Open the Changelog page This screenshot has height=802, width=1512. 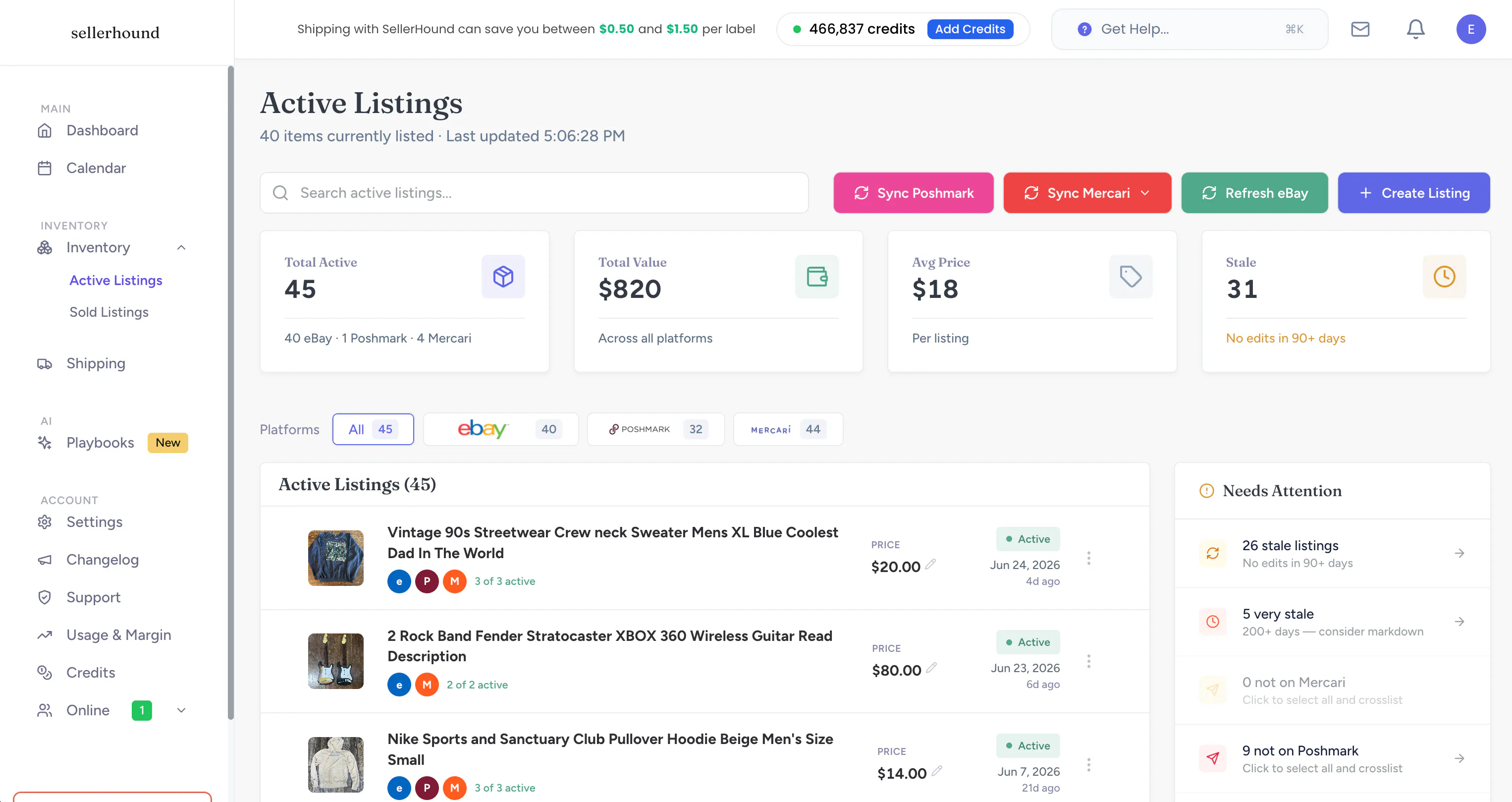(x=103, y=560)
